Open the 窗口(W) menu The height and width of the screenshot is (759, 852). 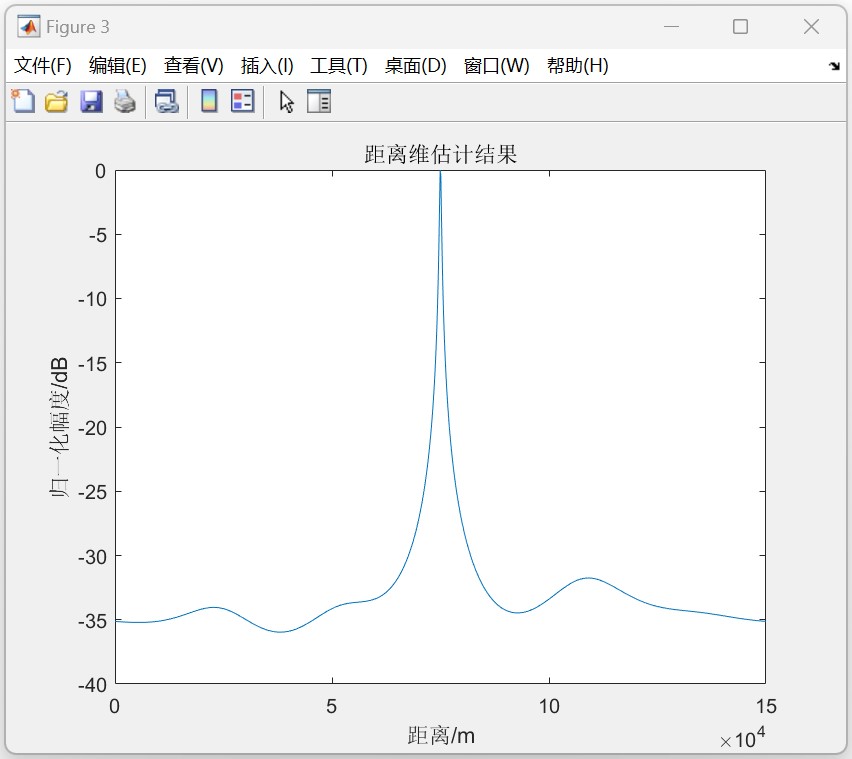pyautogui.click(x=496, y=66)
